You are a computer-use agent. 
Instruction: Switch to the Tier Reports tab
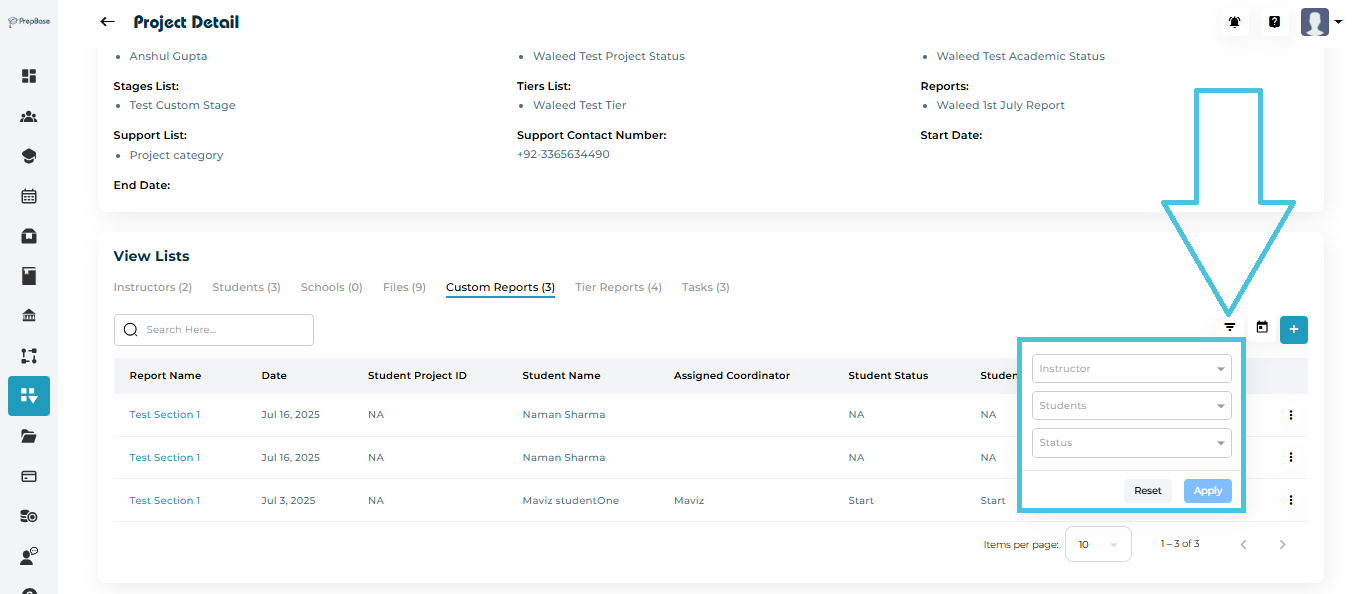618,287
